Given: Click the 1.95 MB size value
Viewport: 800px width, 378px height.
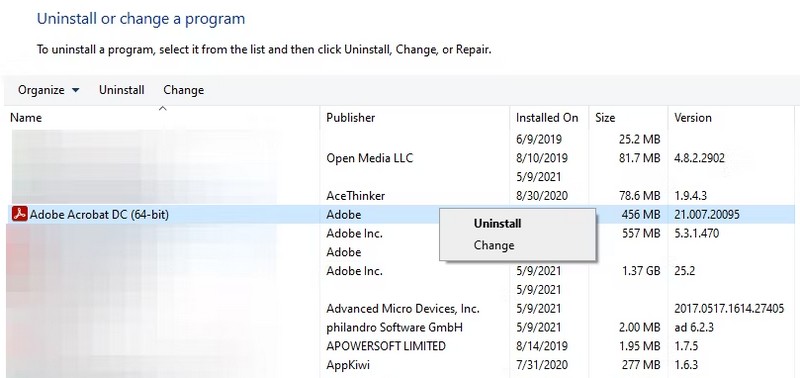Looking at the screenshot, I should [x=638, y=346].
